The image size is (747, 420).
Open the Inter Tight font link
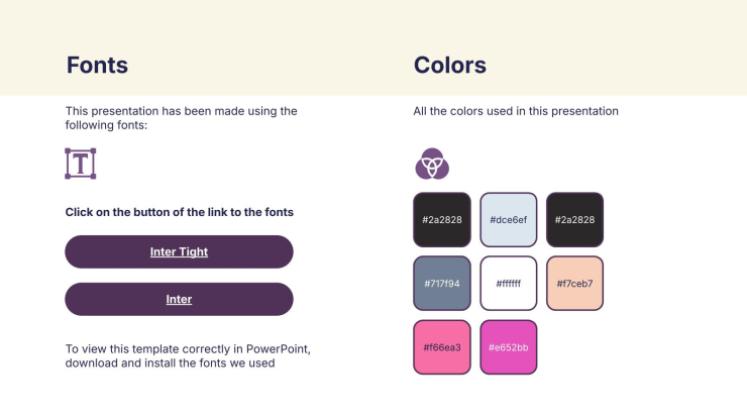[179, 252]
